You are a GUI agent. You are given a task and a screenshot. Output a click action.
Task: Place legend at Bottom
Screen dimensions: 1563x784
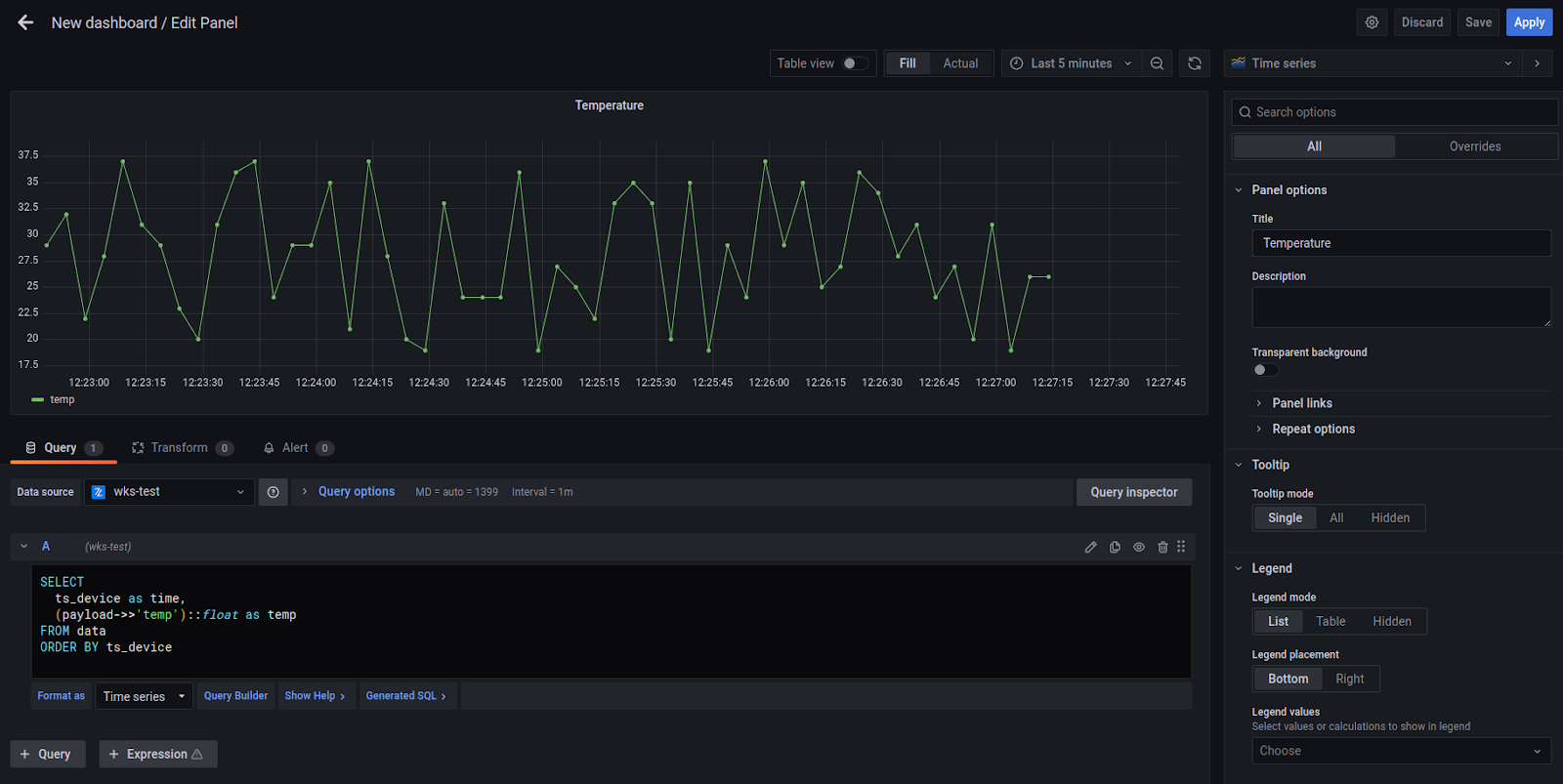coord(1288,680)
